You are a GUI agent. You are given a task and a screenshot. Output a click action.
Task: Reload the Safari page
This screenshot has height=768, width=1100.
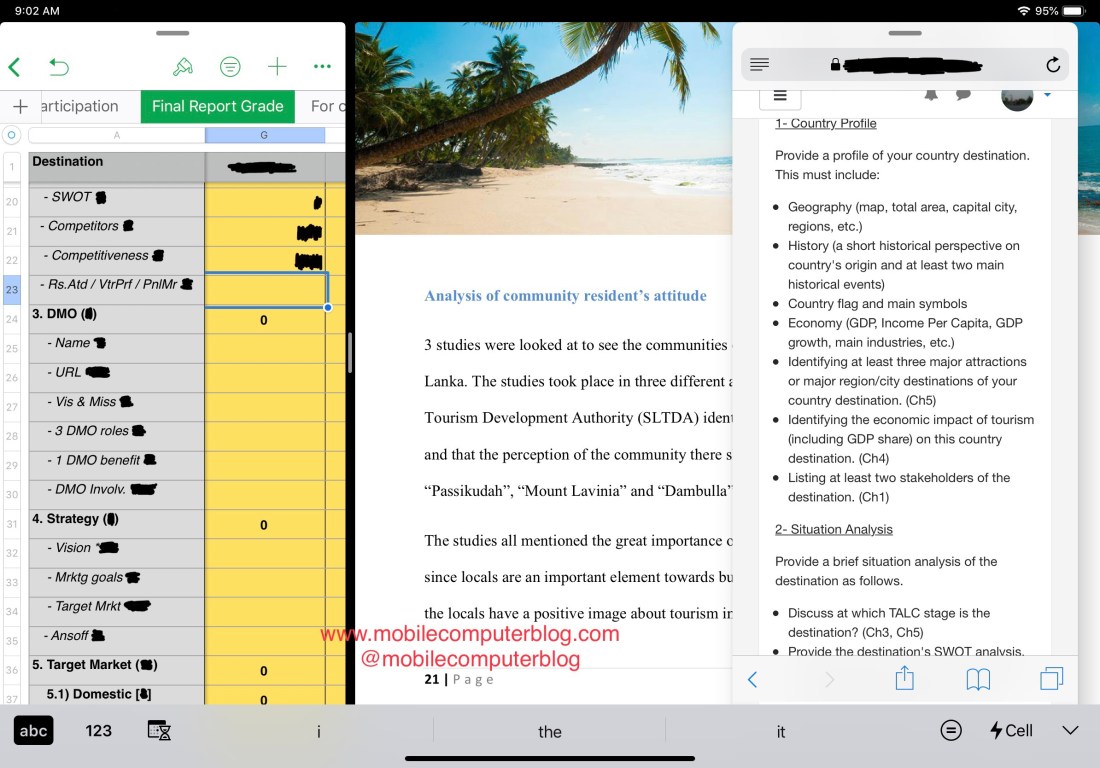[1053, 65]
